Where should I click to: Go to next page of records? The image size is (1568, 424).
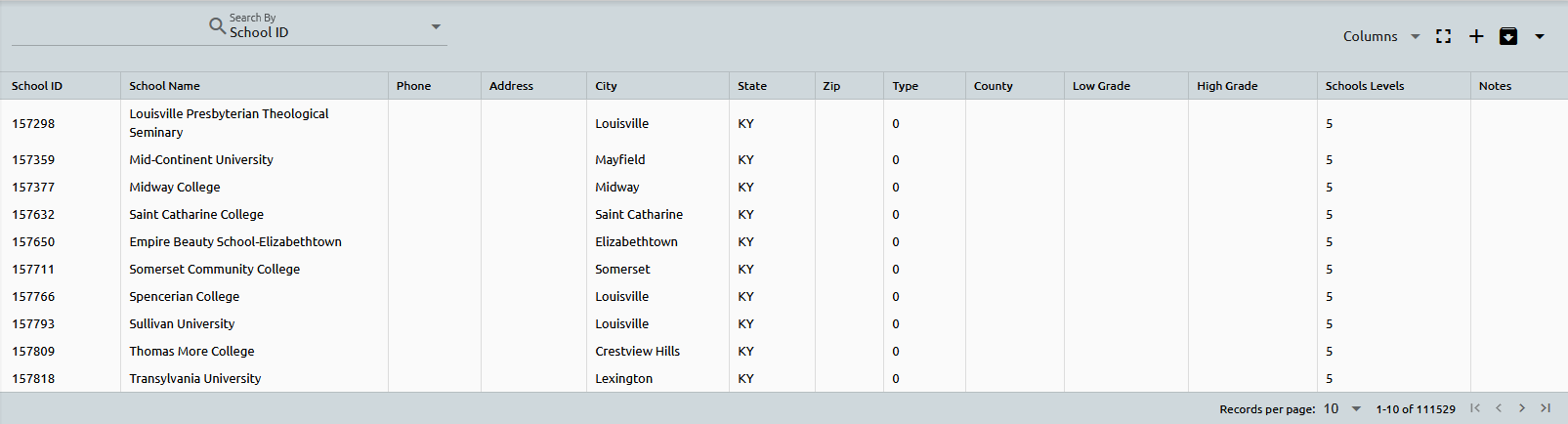(x=1522, y=408)
